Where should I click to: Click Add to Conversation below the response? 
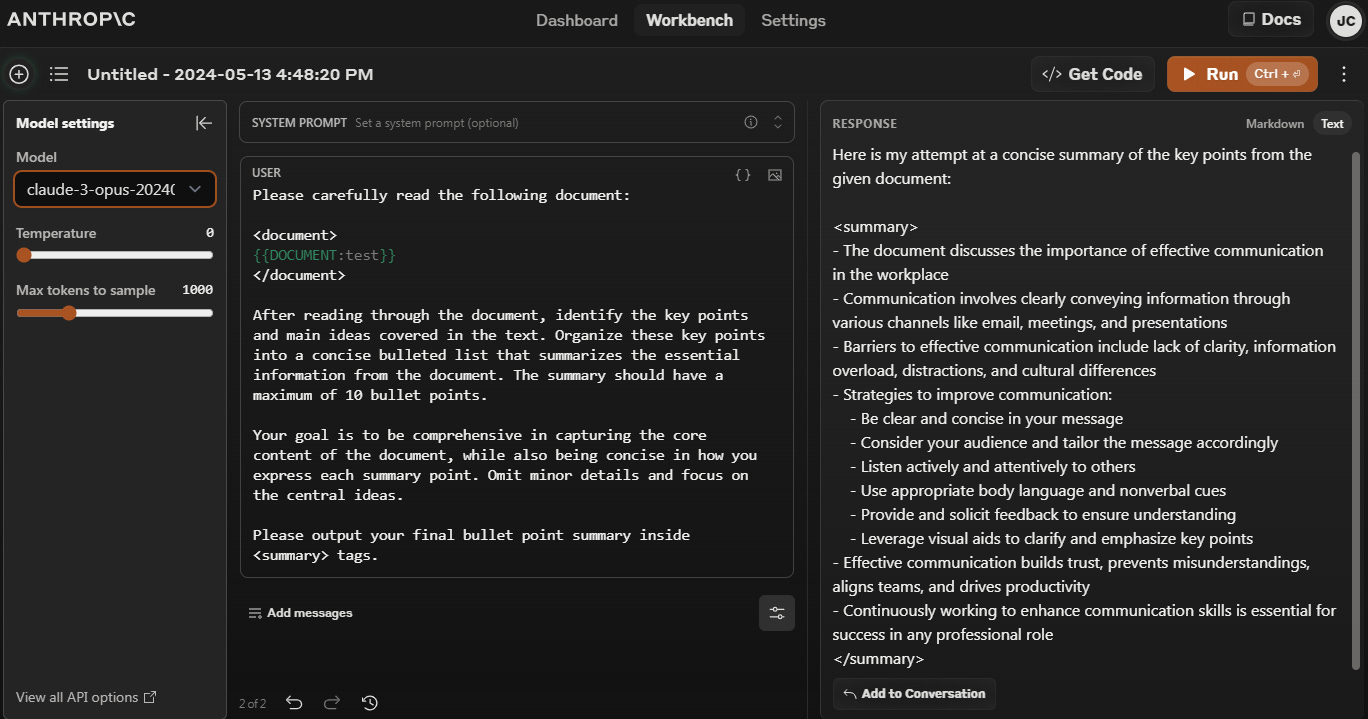click(x=913, y=693)
